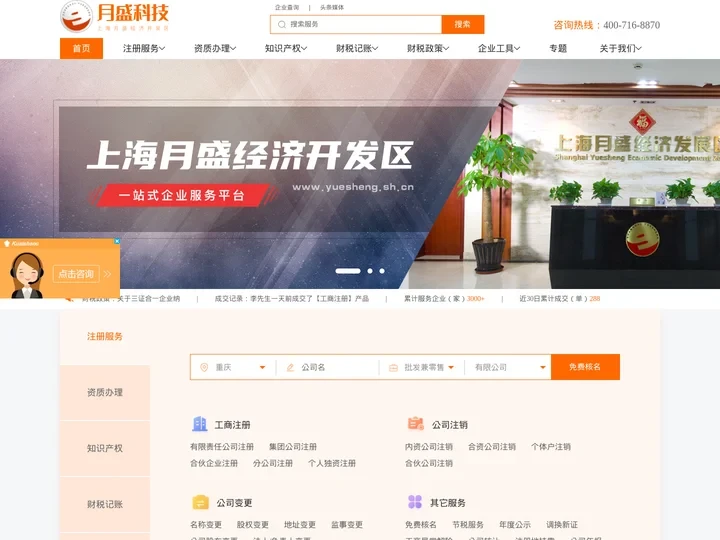Open 股权变更 link
The image size is (720, 540).
(x=253, y=525)
